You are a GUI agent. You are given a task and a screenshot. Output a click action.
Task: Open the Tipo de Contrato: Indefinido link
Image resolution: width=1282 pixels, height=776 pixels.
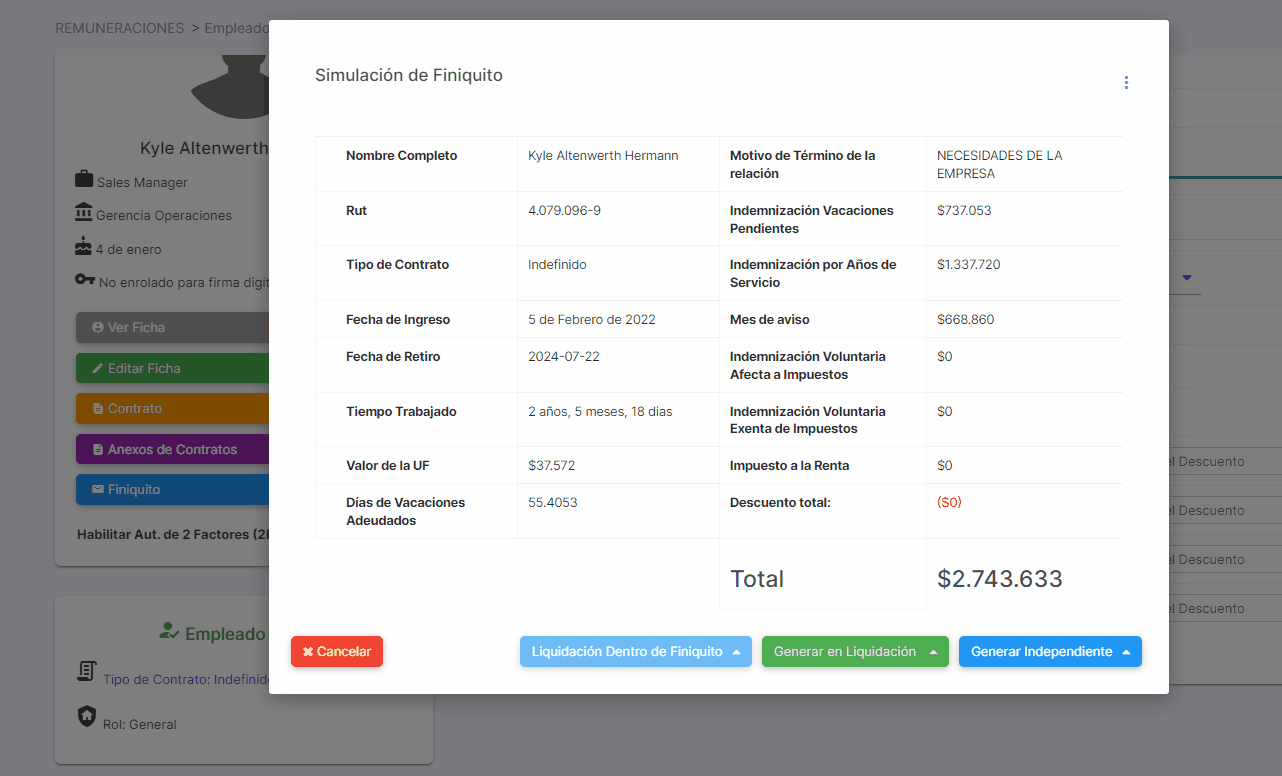tap(186, 679)
